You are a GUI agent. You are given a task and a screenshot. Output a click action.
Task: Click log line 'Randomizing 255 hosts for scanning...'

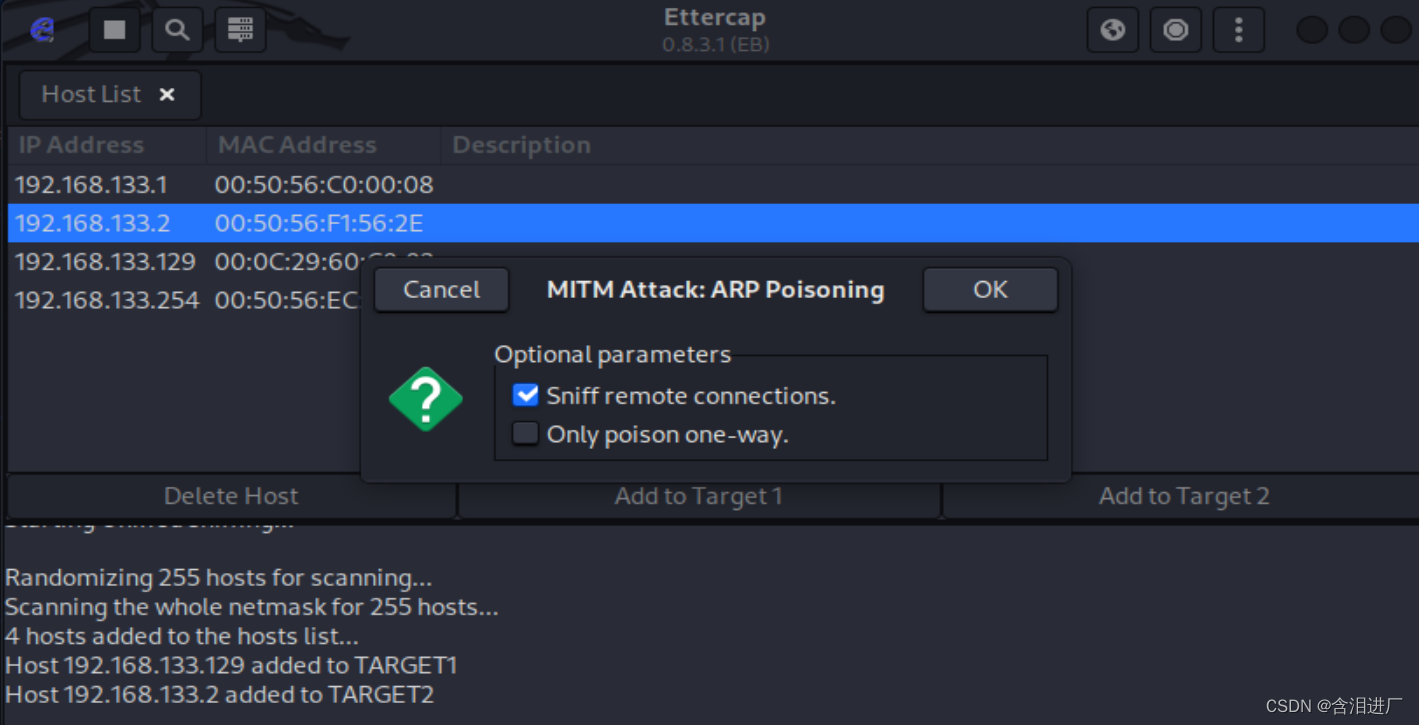[218, 578]
